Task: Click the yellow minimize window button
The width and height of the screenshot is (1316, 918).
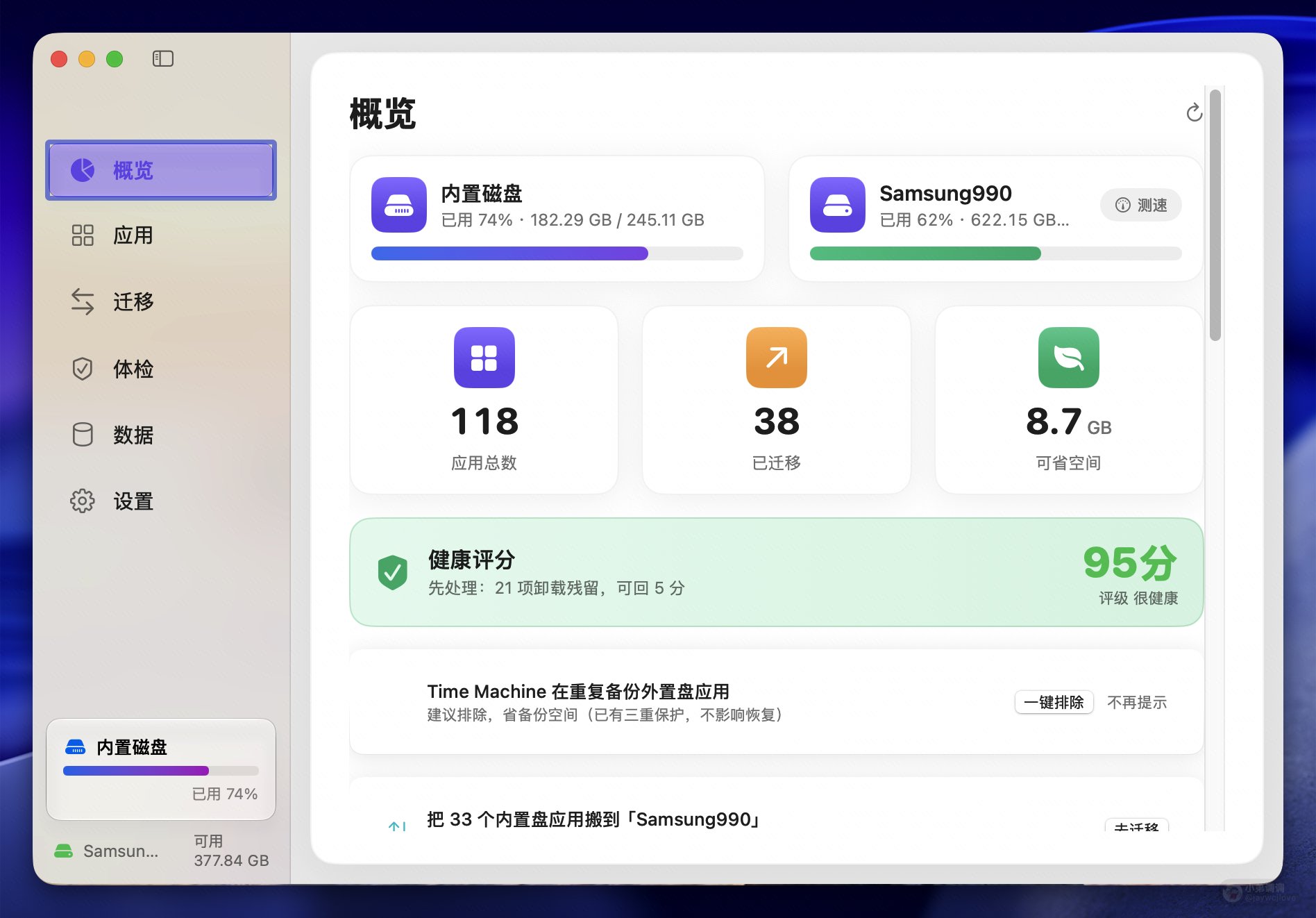Action: click(87, 59)
